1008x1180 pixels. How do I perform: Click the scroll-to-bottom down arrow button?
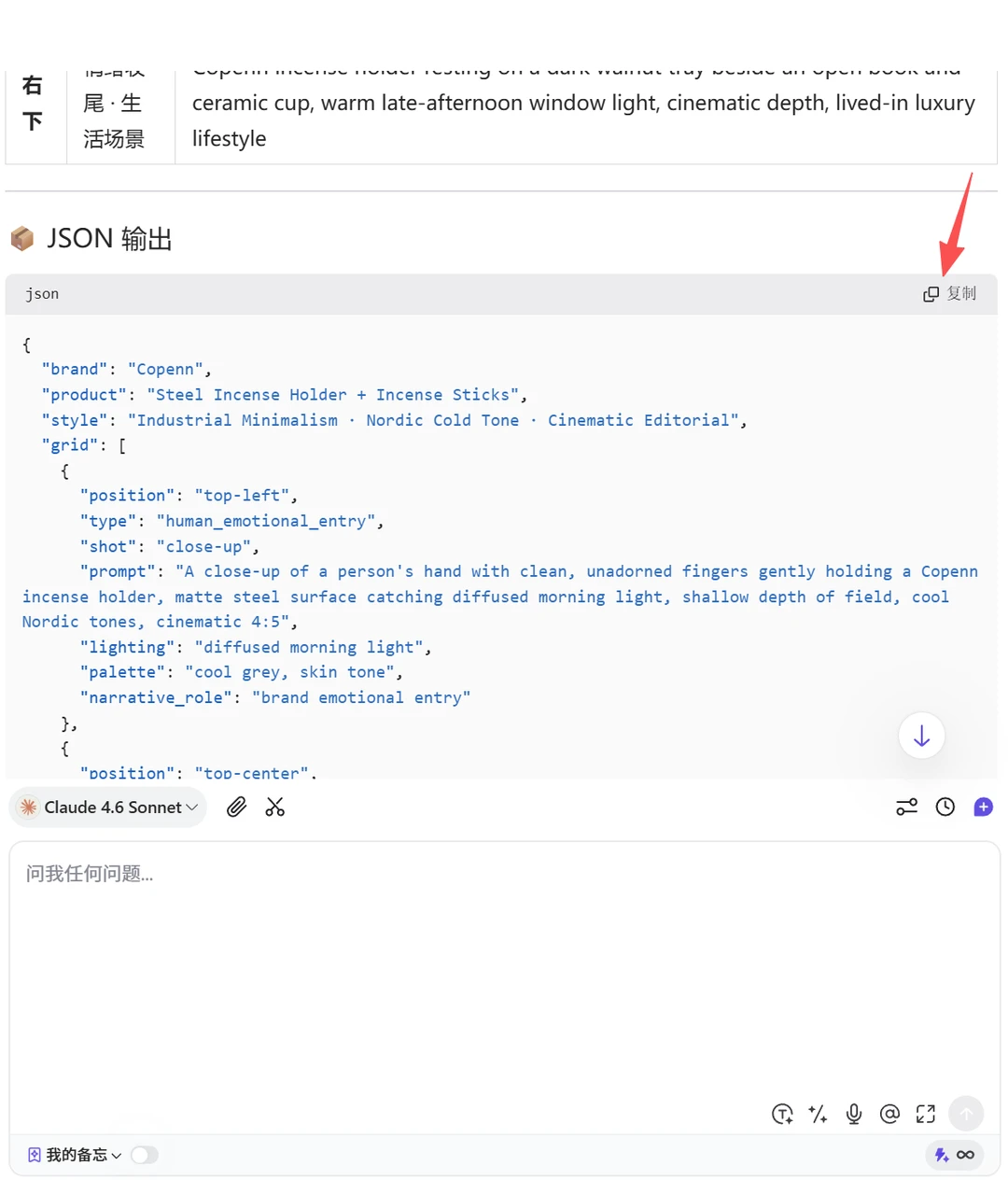(x=921, y=736)
